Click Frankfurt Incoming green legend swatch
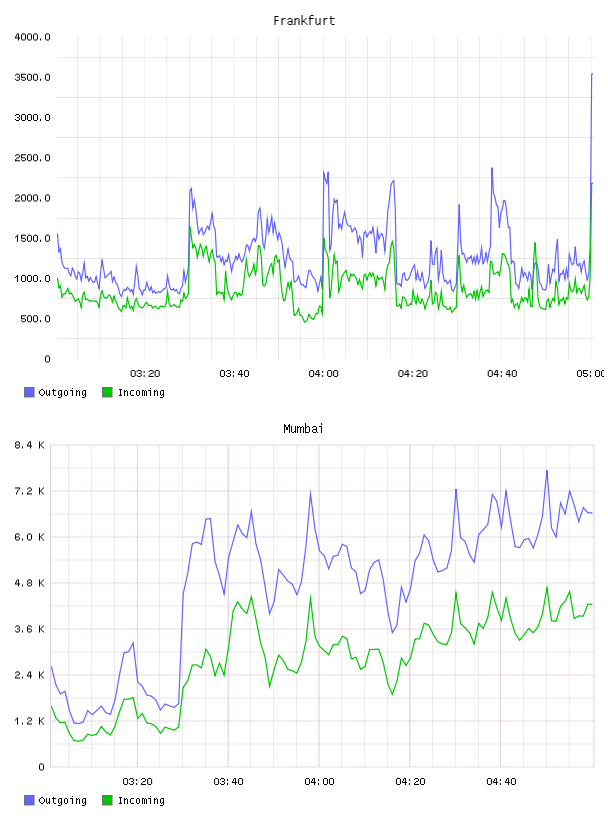Viewport: 608px width, 816px height. (107, 392)
